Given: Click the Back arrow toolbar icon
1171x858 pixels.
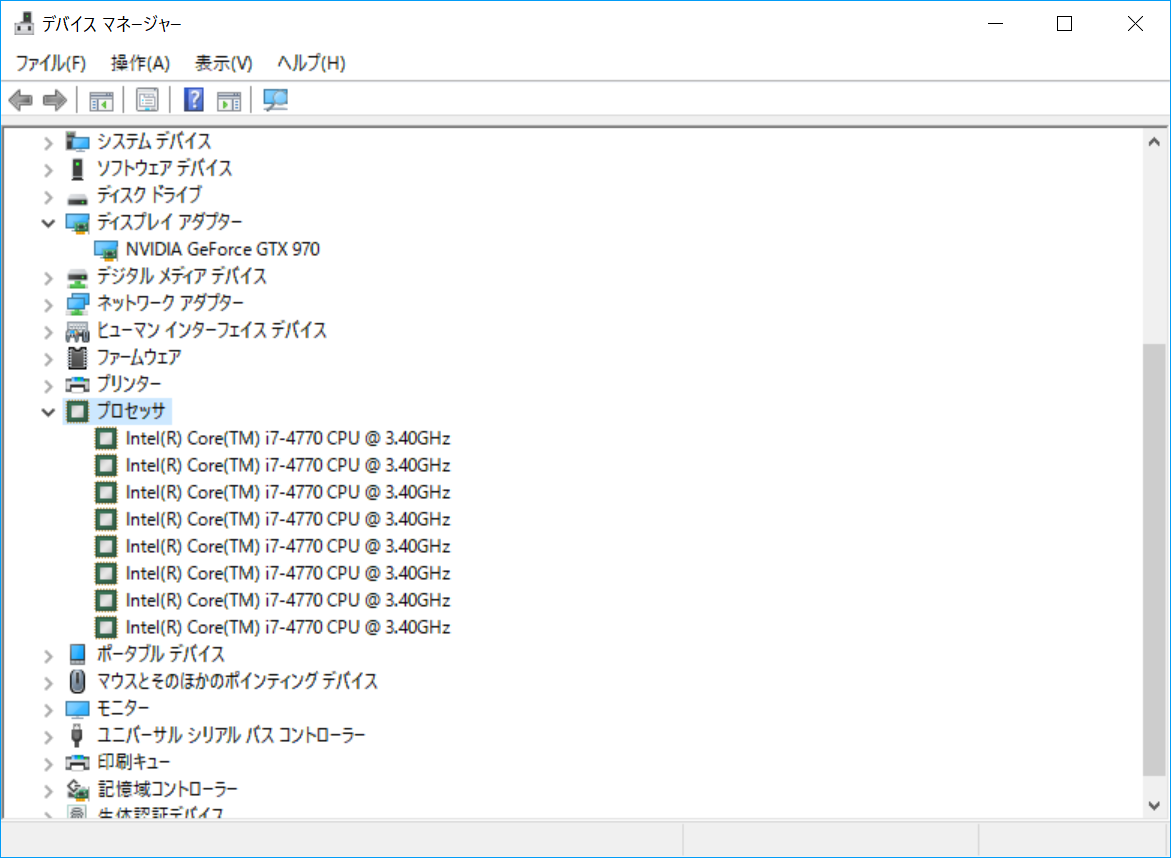Looking at the screenshot, I should click(20, 99).
